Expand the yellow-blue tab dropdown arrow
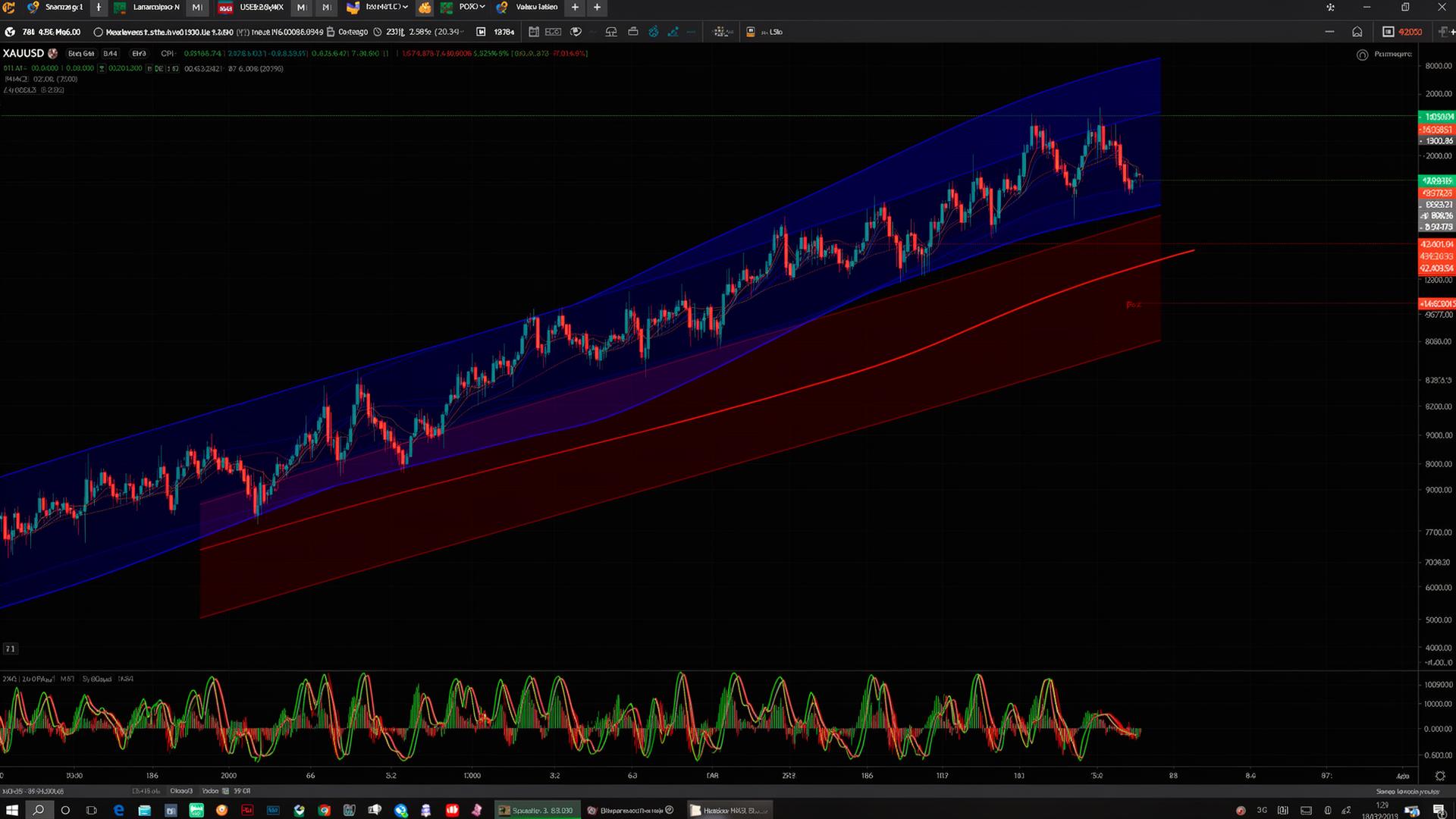 pyautogui.click(x=405, y=7)
